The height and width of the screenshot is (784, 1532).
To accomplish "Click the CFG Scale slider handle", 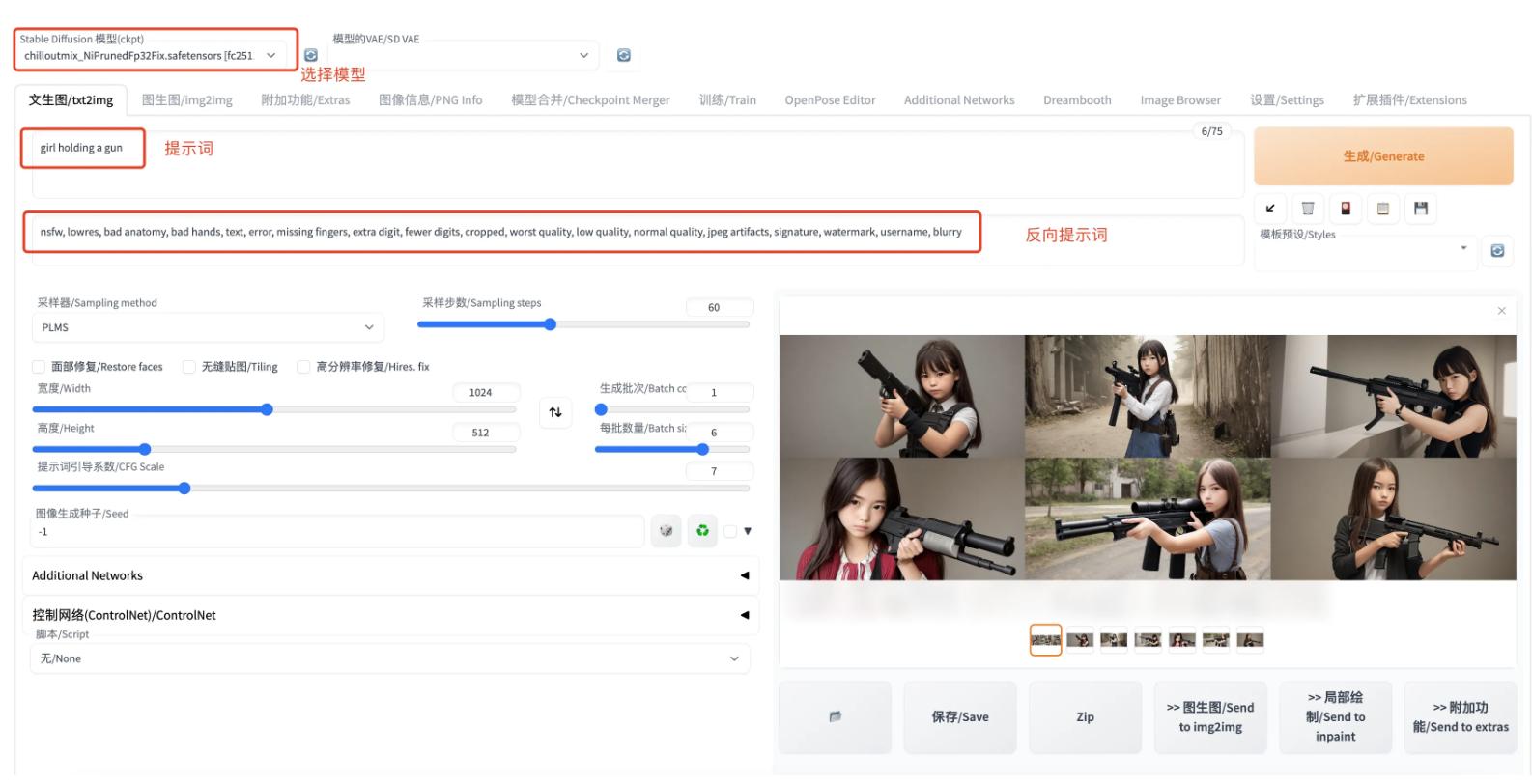I will [184, 489].
